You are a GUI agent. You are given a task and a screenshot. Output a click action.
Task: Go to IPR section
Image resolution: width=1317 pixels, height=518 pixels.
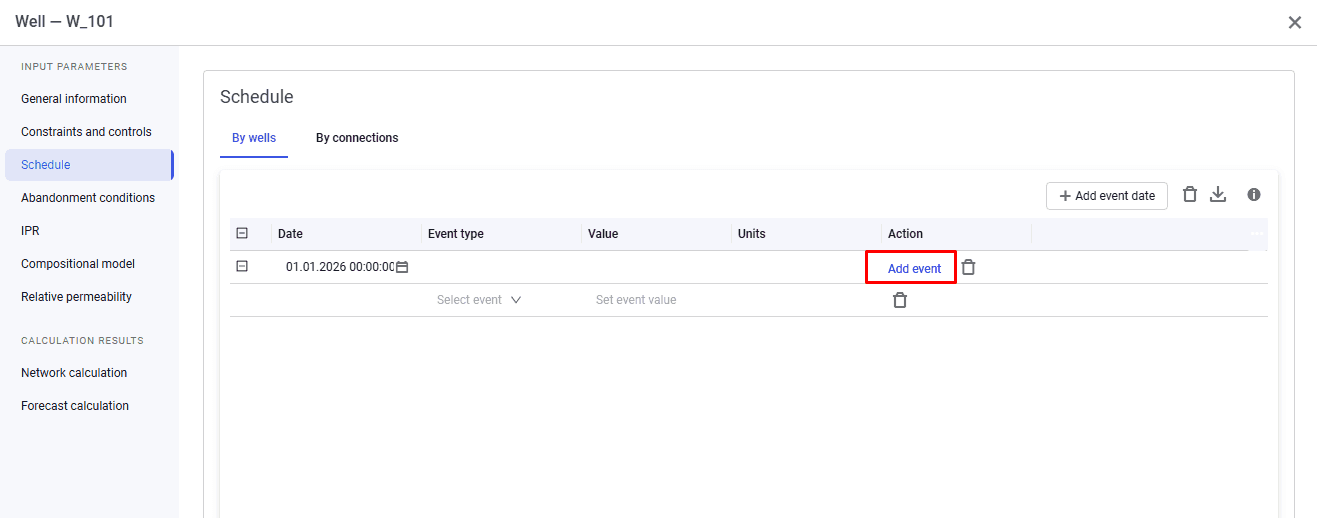[30, 231]
